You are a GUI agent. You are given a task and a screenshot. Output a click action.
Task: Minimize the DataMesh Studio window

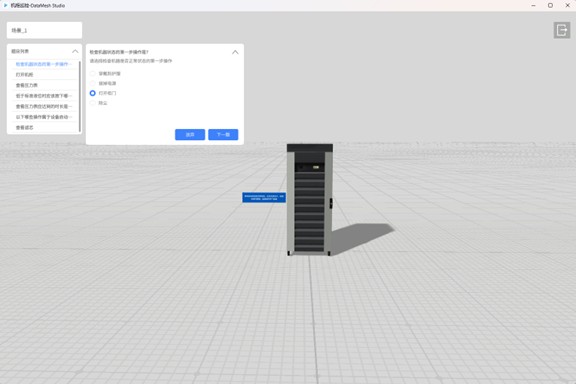pyautogui.click(x=533, y=5)
